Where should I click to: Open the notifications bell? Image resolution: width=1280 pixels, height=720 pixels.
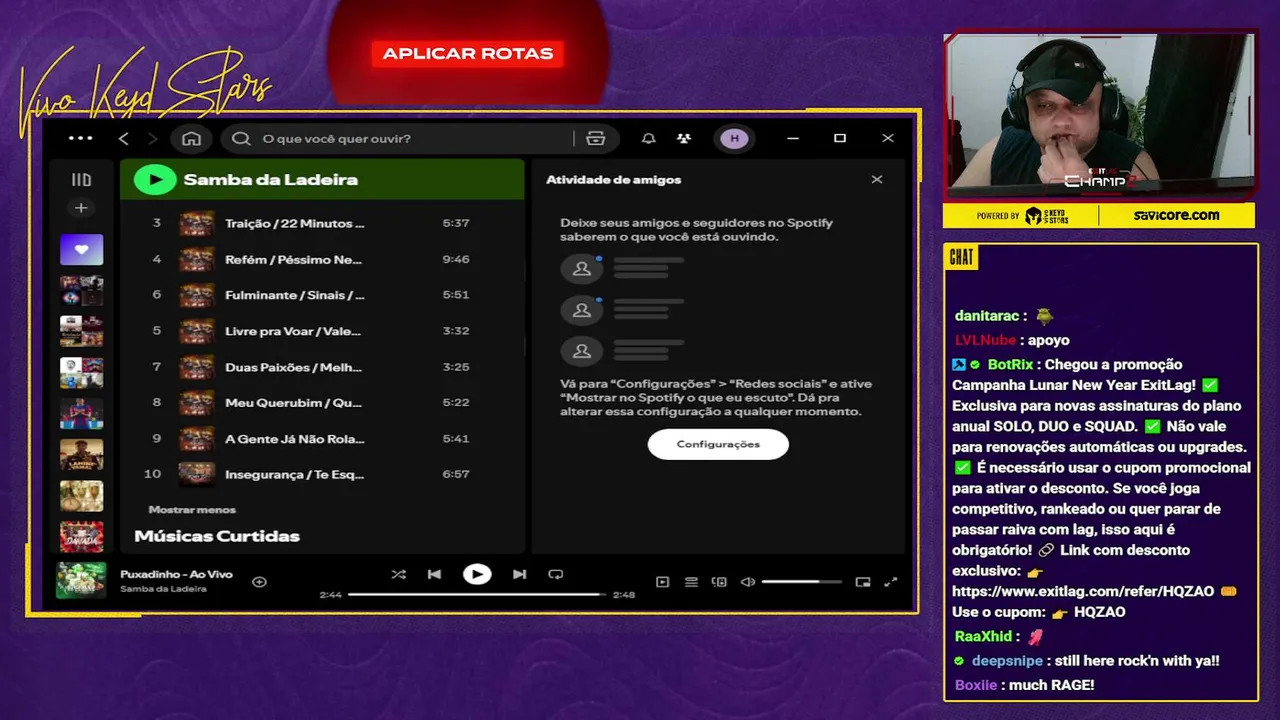[x=648, y=138]
